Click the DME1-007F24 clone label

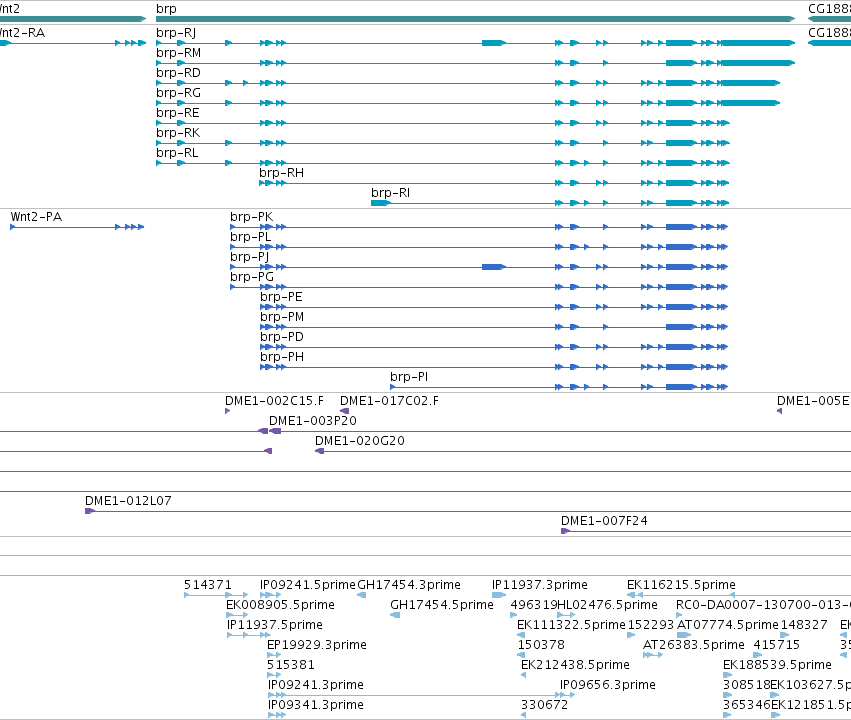[x=604, y=521]
